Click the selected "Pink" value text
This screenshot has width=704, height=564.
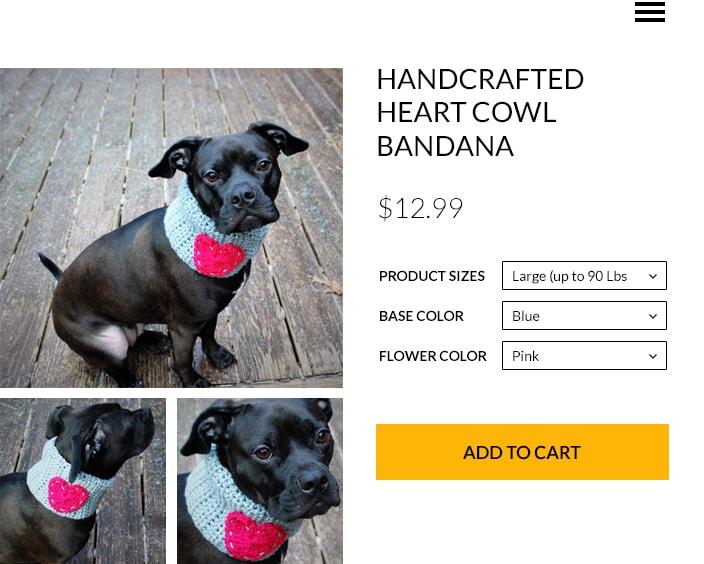[525, 356]
